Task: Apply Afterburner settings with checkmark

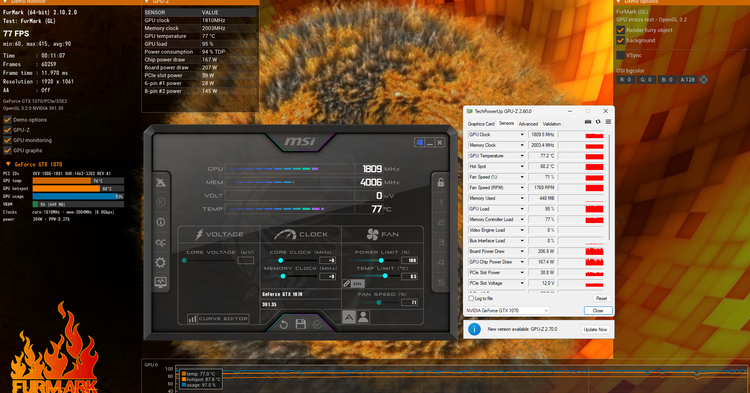Action: tap(317, 325)
